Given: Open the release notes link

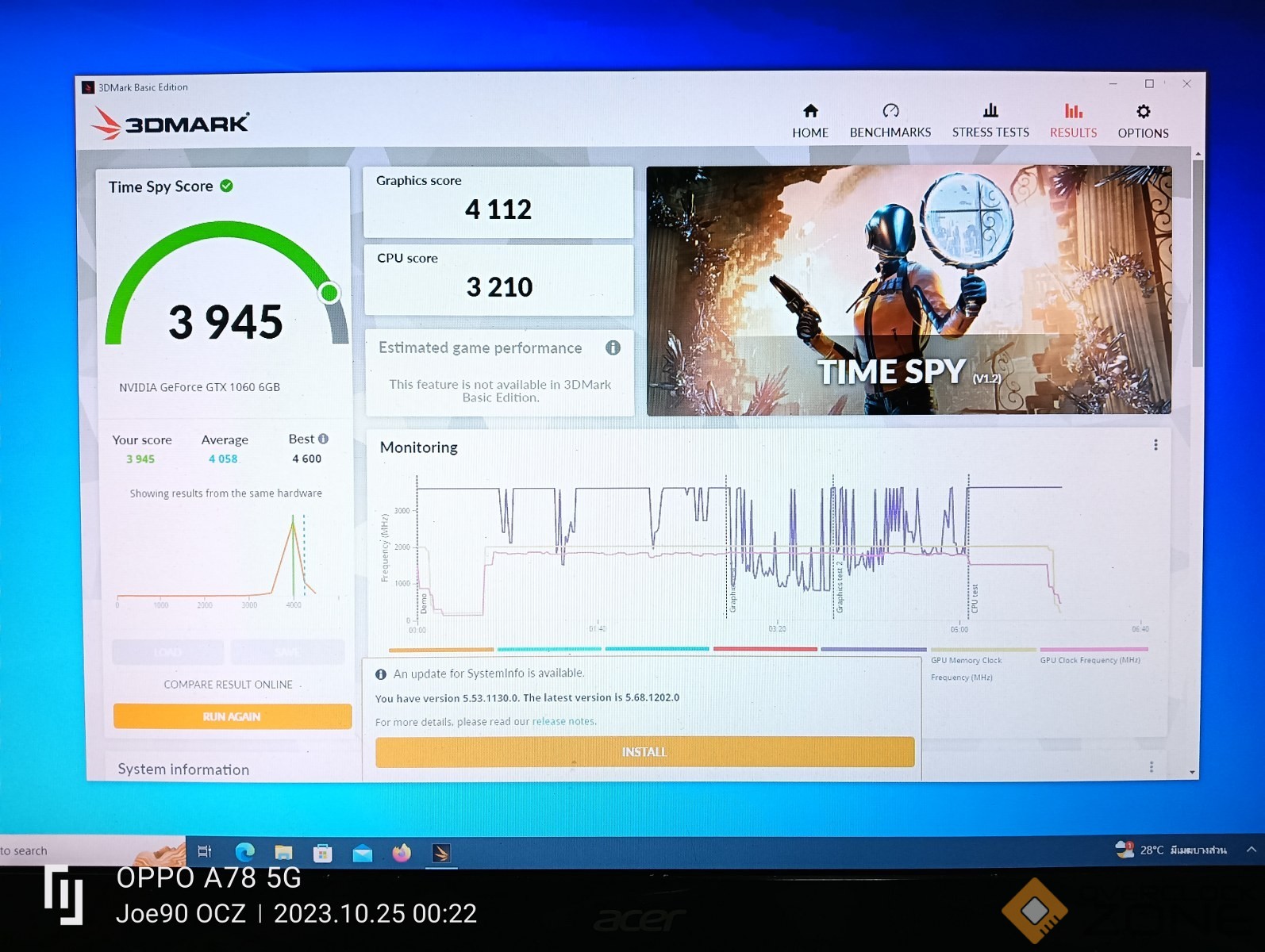Looking at the screenshot, I should [x=563, y=721].
